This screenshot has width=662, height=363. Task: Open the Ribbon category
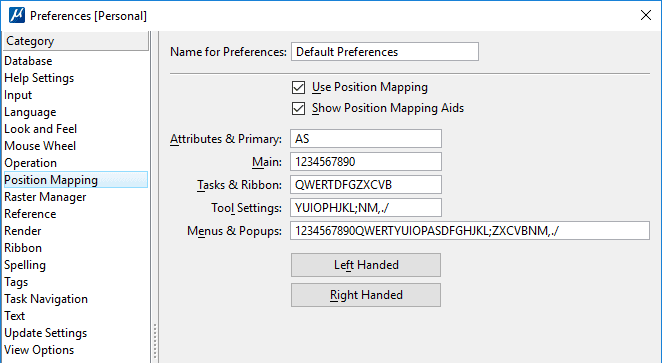pyautogui.click(x=23, y=248)
